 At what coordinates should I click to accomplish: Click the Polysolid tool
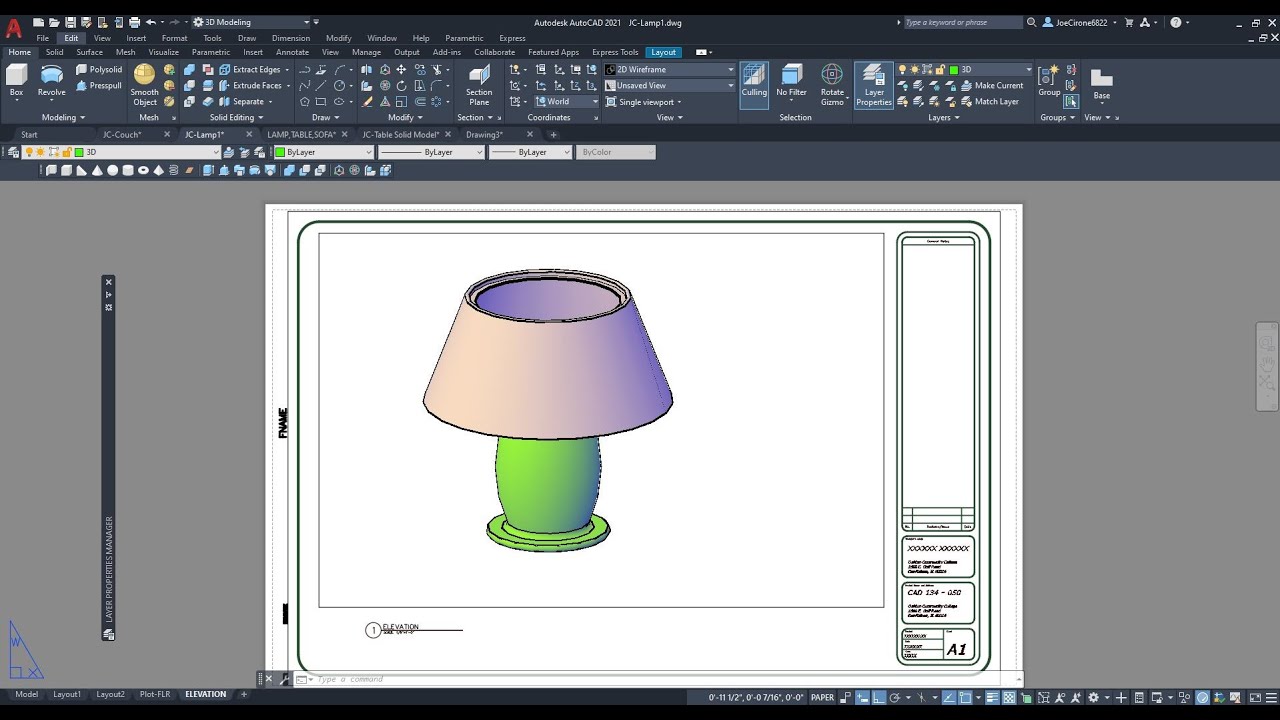point(98,70)
